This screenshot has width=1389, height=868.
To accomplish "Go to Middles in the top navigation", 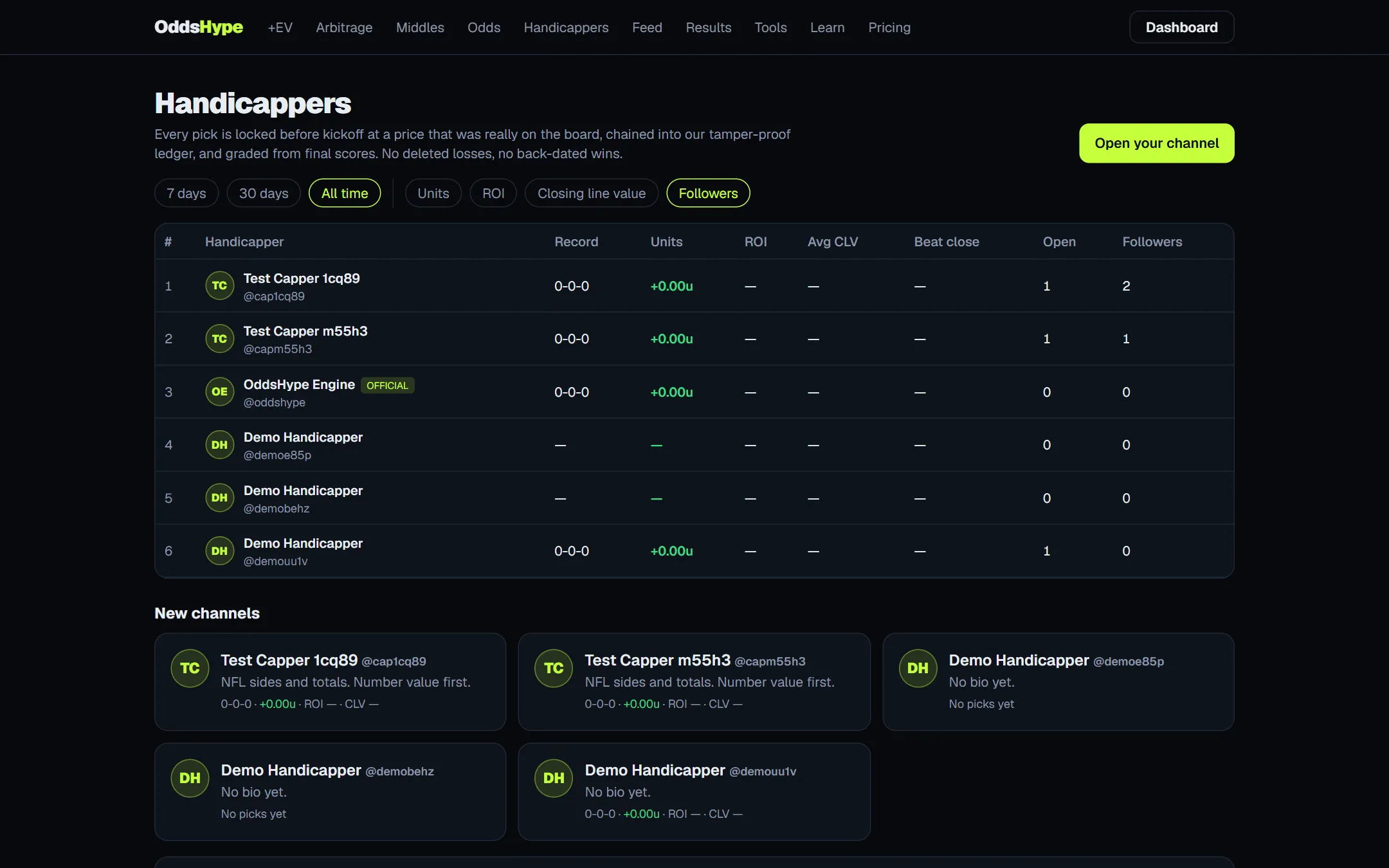I will (x=420, y=27).
